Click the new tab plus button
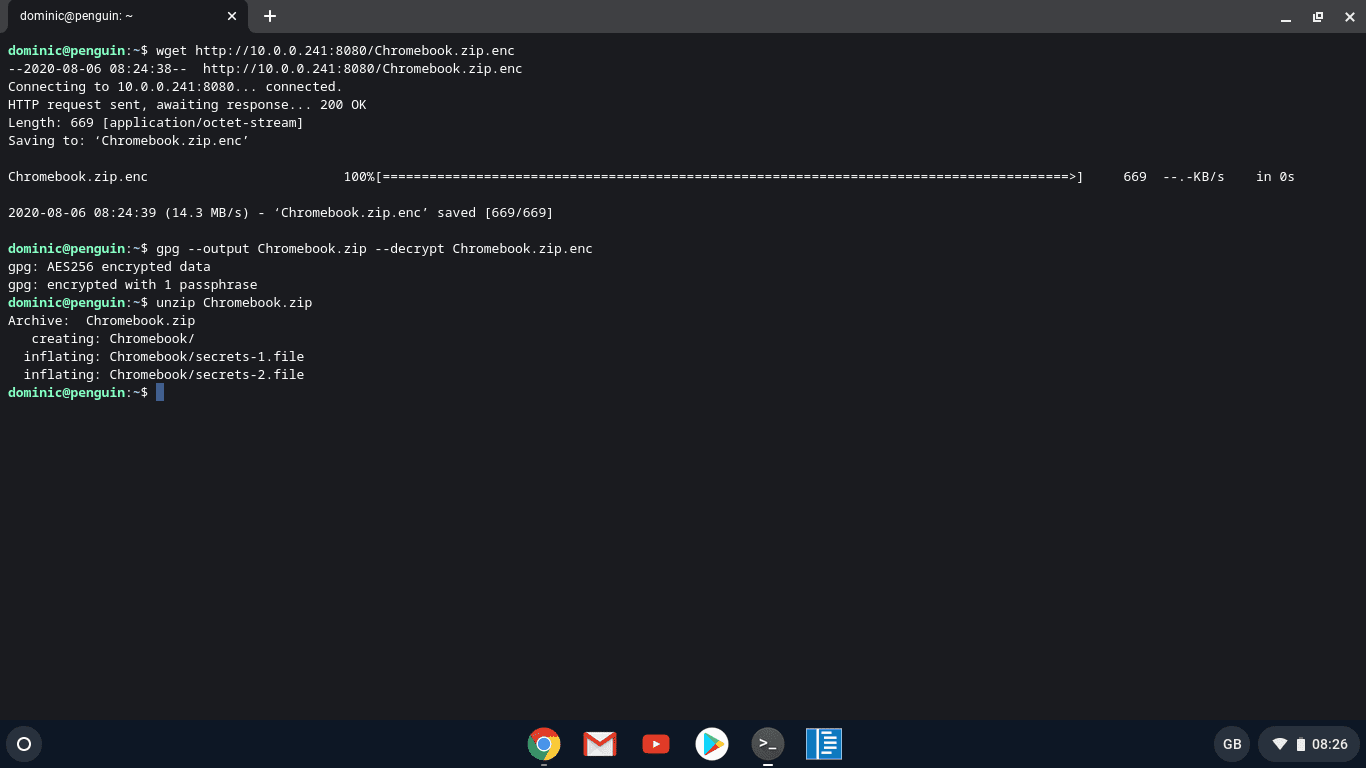 [x=270, y=16]
